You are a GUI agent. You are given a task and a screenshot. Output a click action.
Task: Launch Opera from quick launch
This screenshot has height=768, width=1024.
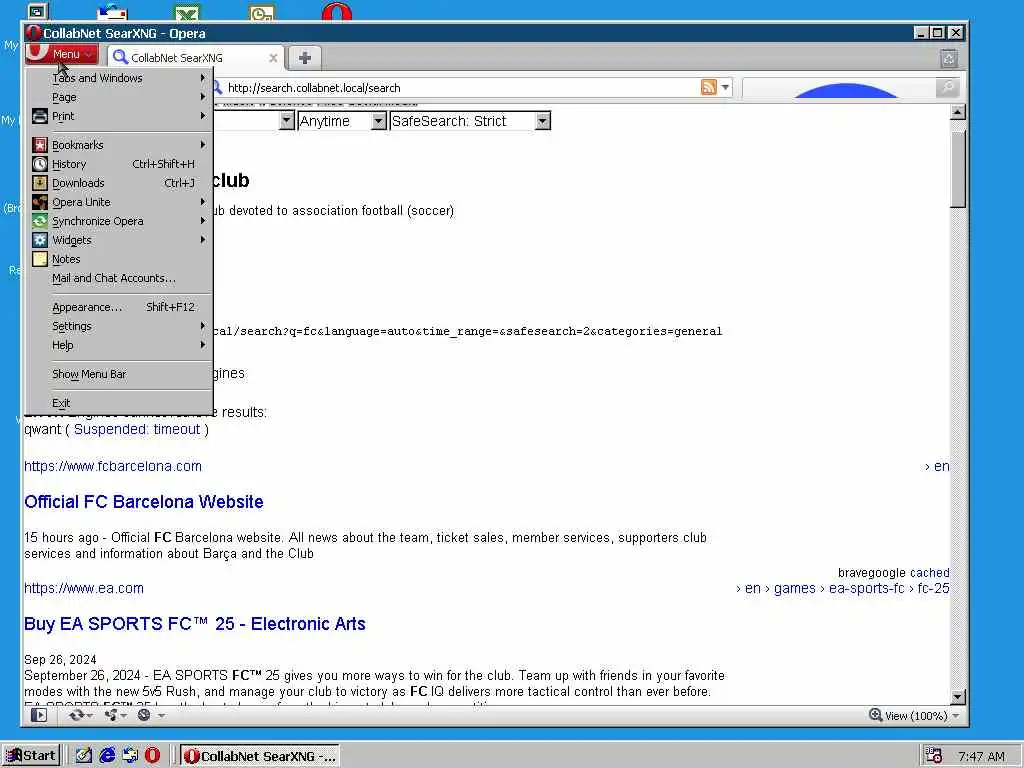(x=152, y=756)
